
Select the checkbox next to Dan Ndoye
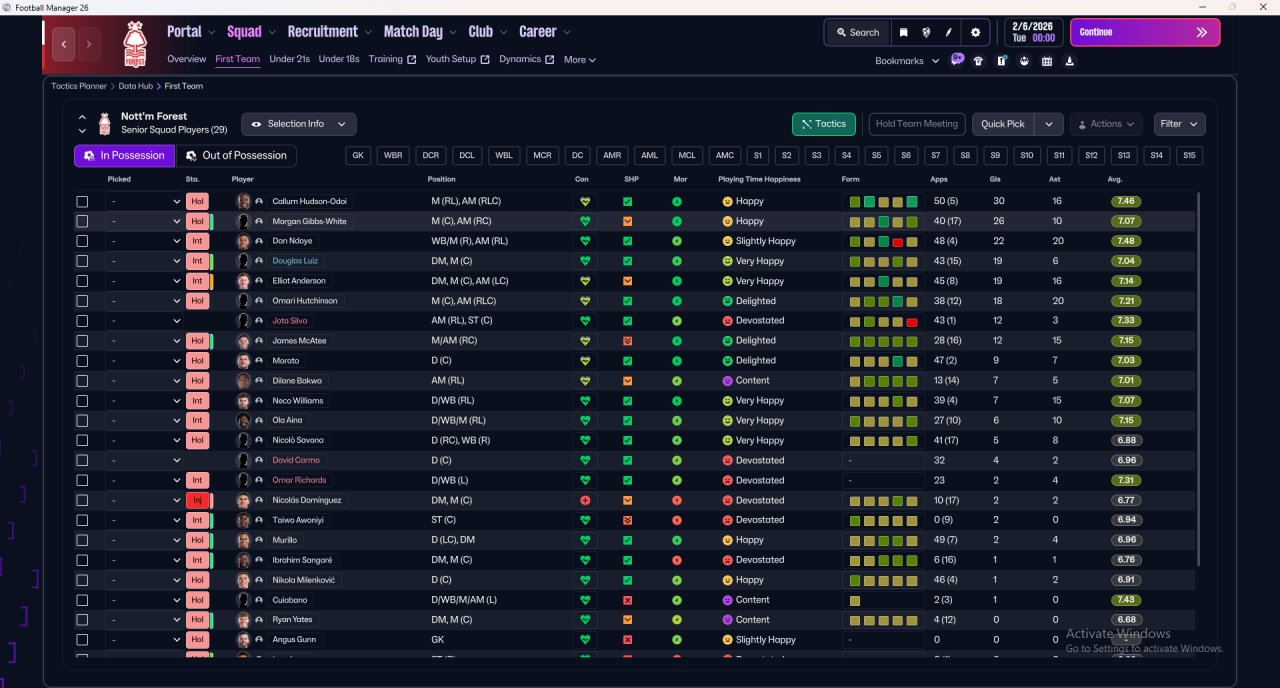point(82,241)
